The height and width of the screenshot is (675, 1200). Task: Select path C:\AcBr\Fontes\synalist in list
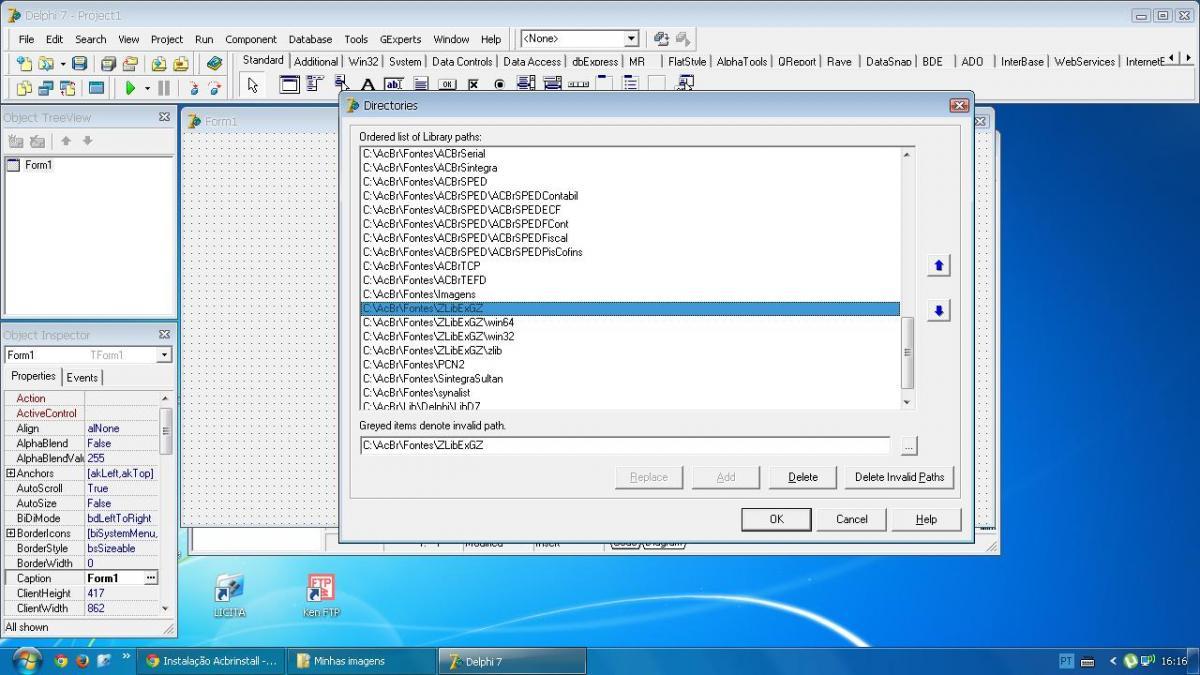coord(630,393)
